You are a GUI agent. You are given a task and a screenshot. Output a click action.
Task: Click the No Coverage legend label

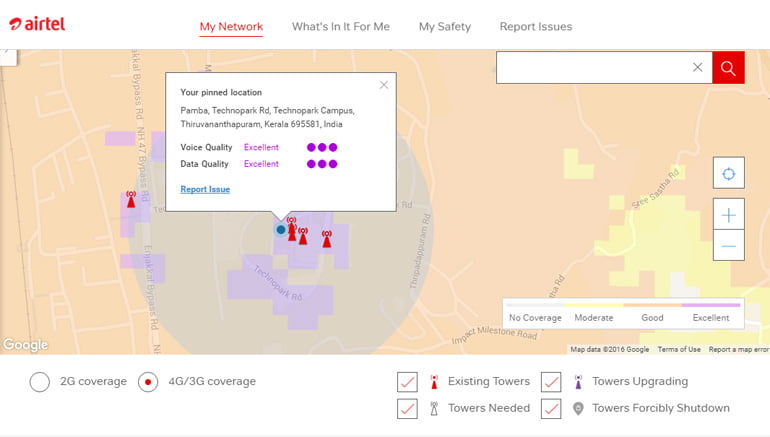pyautogui.click(x=535, y=318)
